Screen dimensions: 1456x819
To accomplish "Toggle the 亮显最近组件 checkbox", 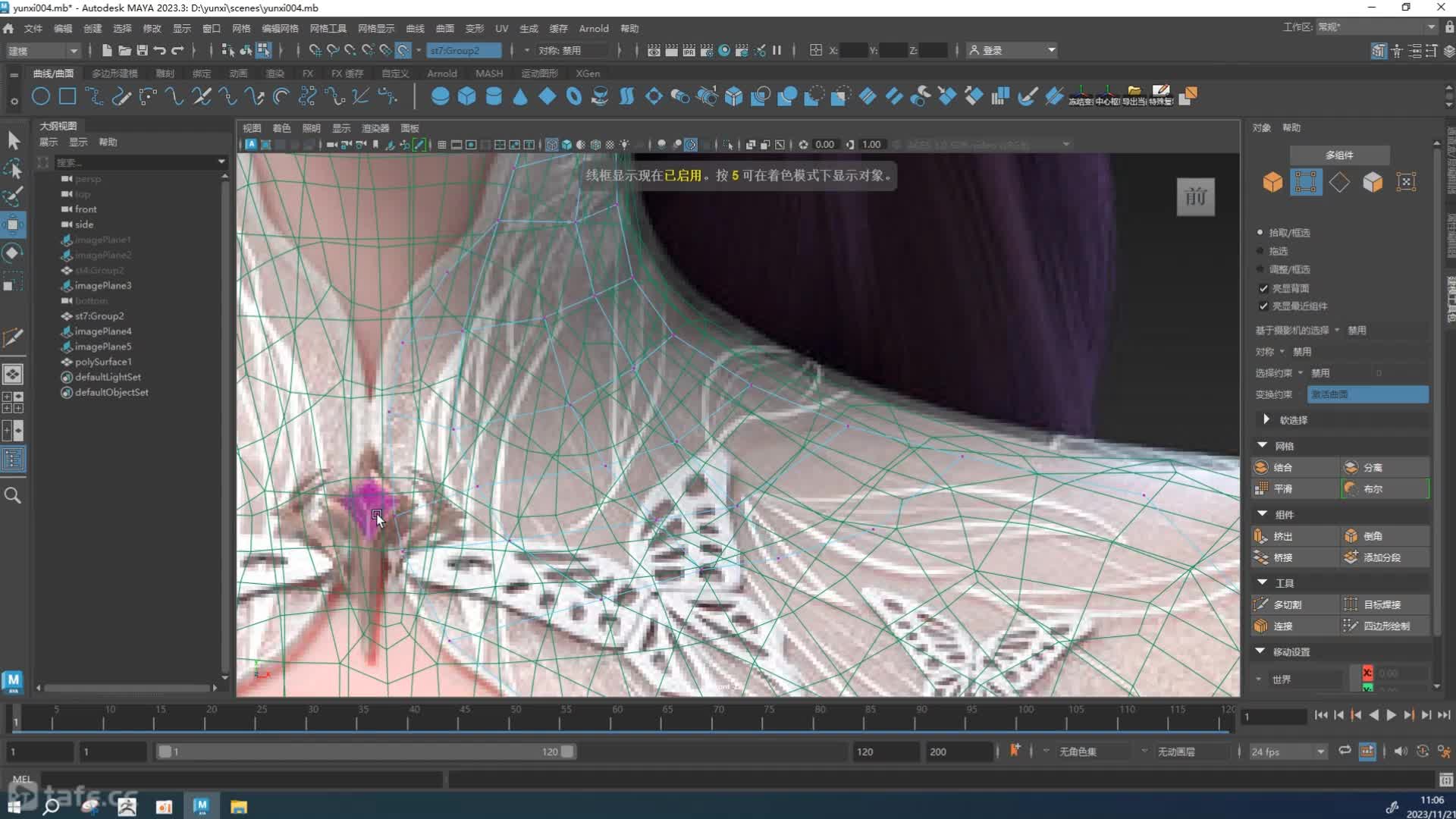I will pyautogui.click(x=1263, y=306).
